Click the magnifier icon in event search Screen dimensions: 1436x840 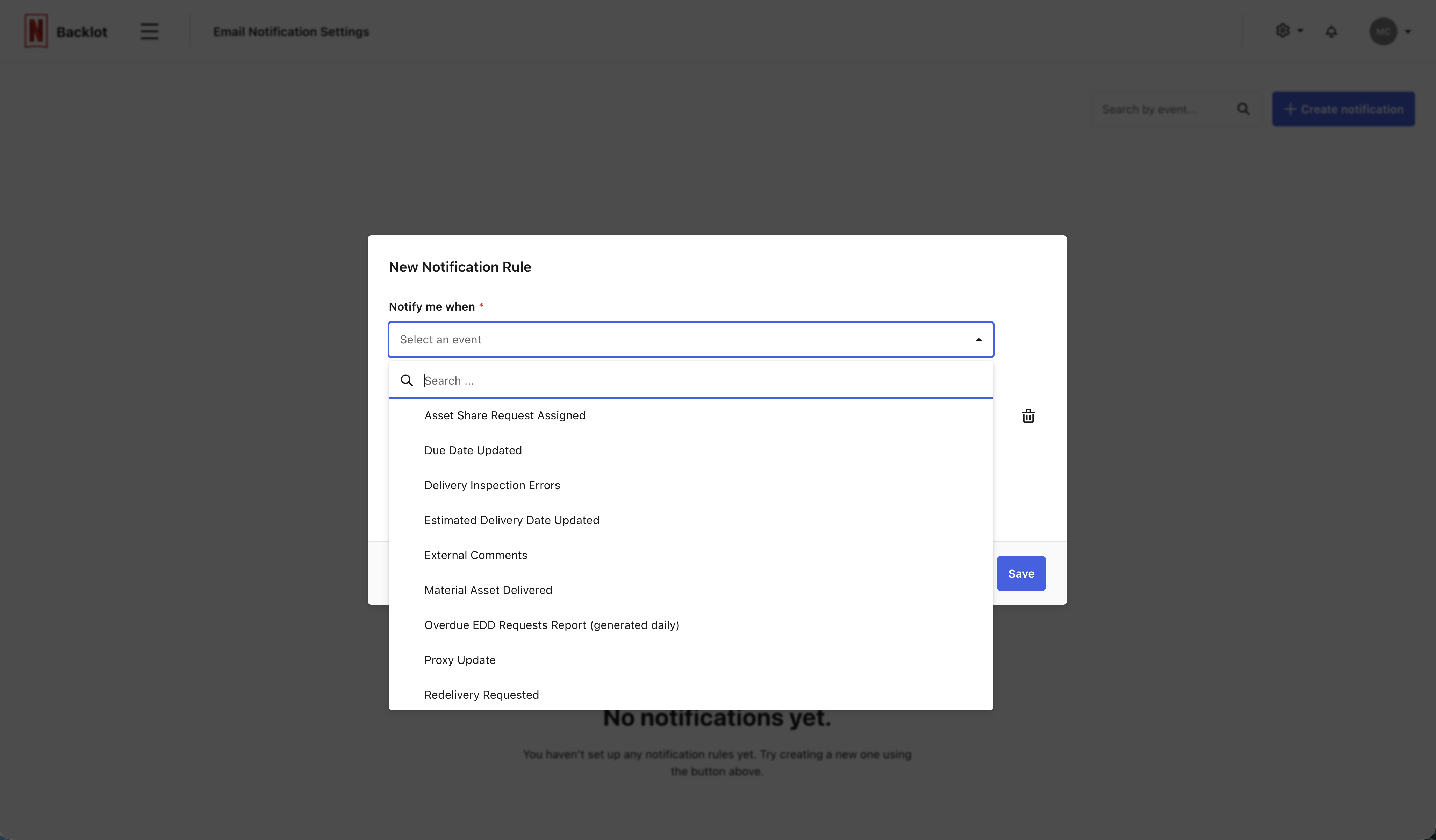pos(1243,109)
